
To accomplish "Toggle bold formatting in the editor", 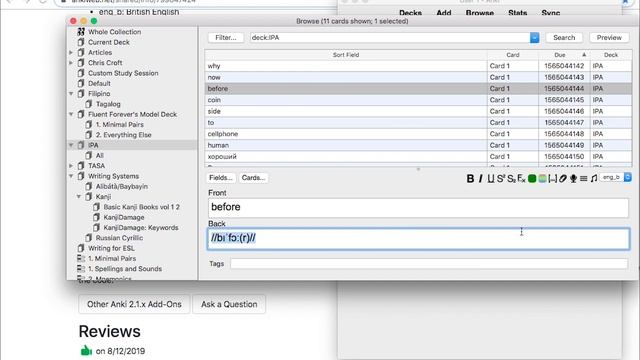I will pyautogui.click(x=470, y=178).
